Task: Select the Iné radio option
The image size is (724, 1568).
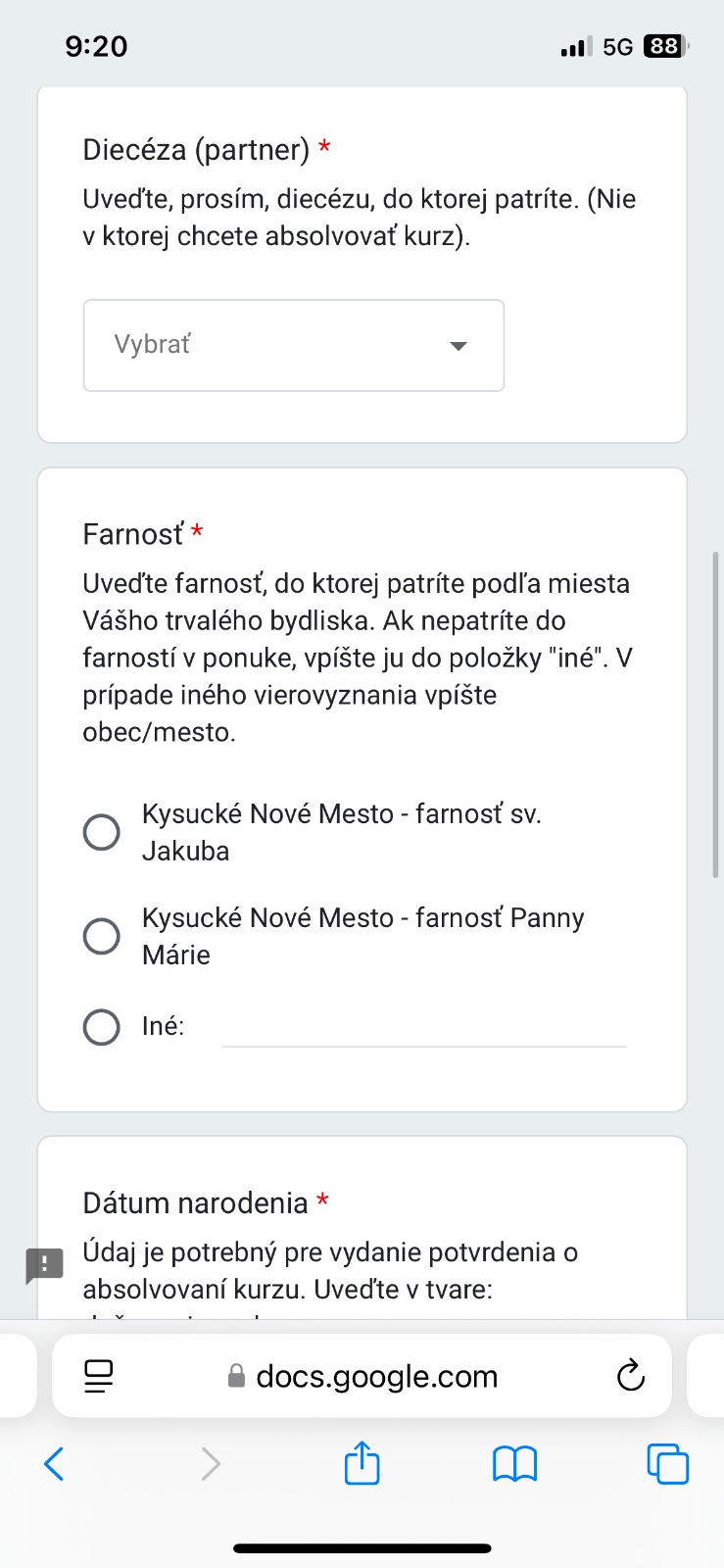Action: [x=102, y=1027]
